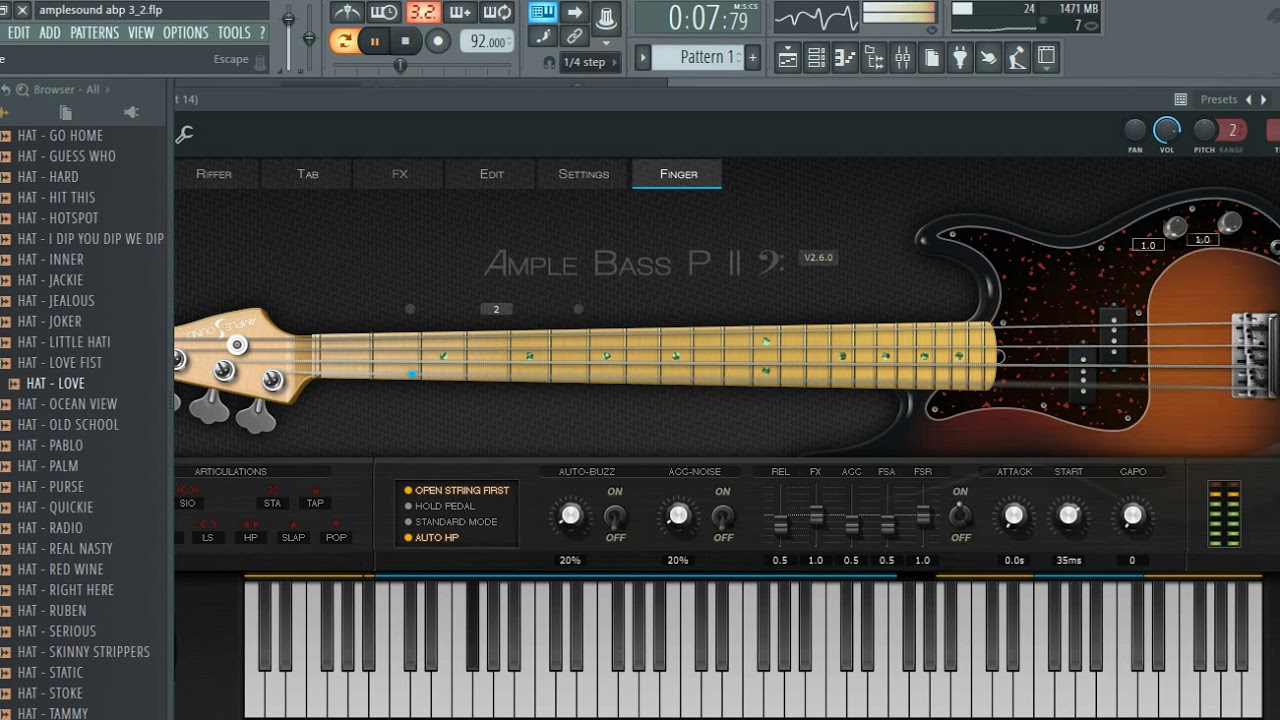This screenshot has height=720, width=1280.
Task: Flip the FSR section on/off switch
Action: click(x=960, y=515)
